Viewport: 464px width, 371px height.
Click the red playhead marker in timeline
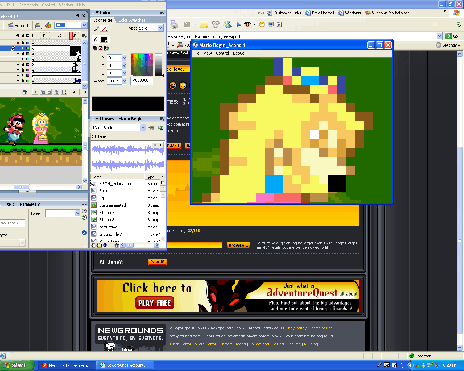[x=71, y=35]
